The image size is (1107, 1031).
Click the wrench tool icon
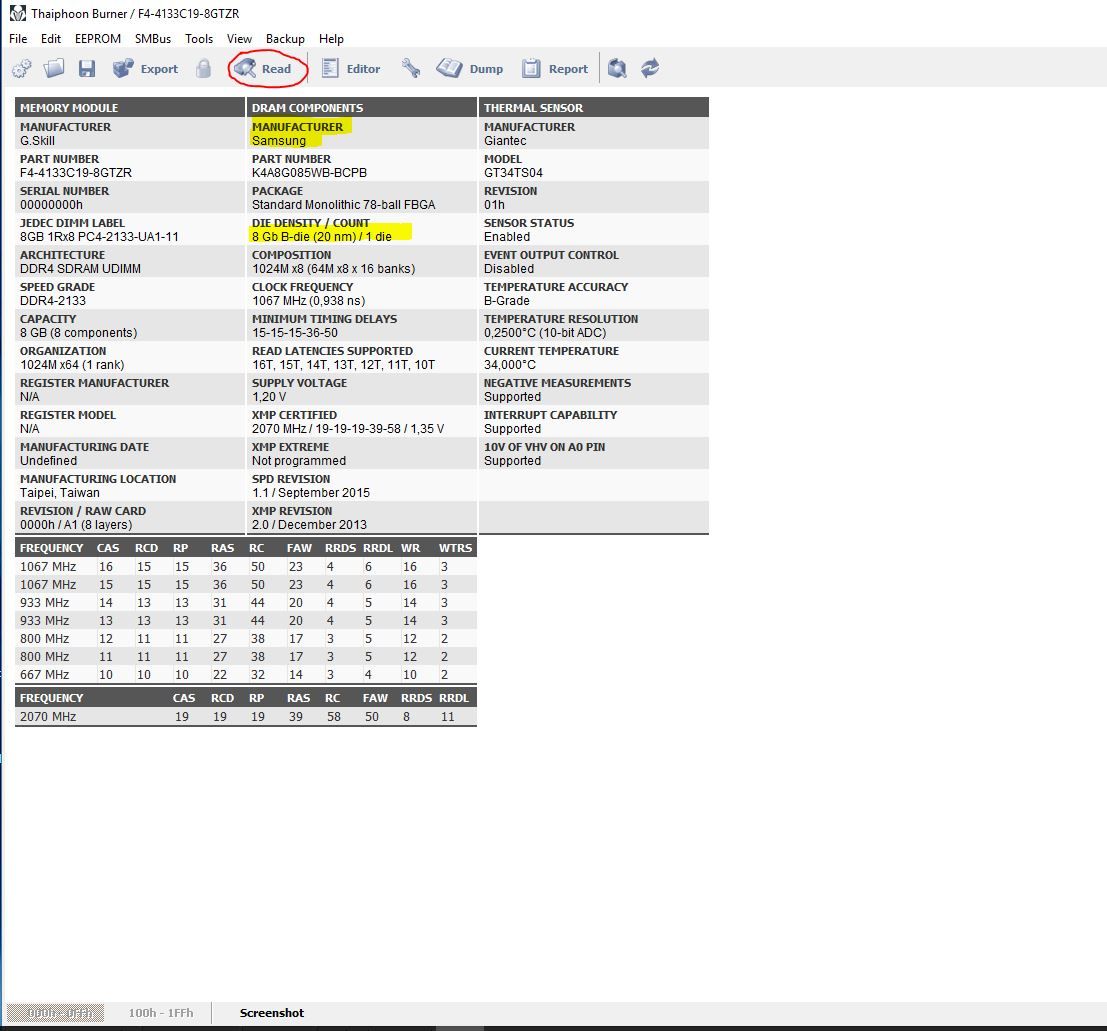click(x=411, y=68)
